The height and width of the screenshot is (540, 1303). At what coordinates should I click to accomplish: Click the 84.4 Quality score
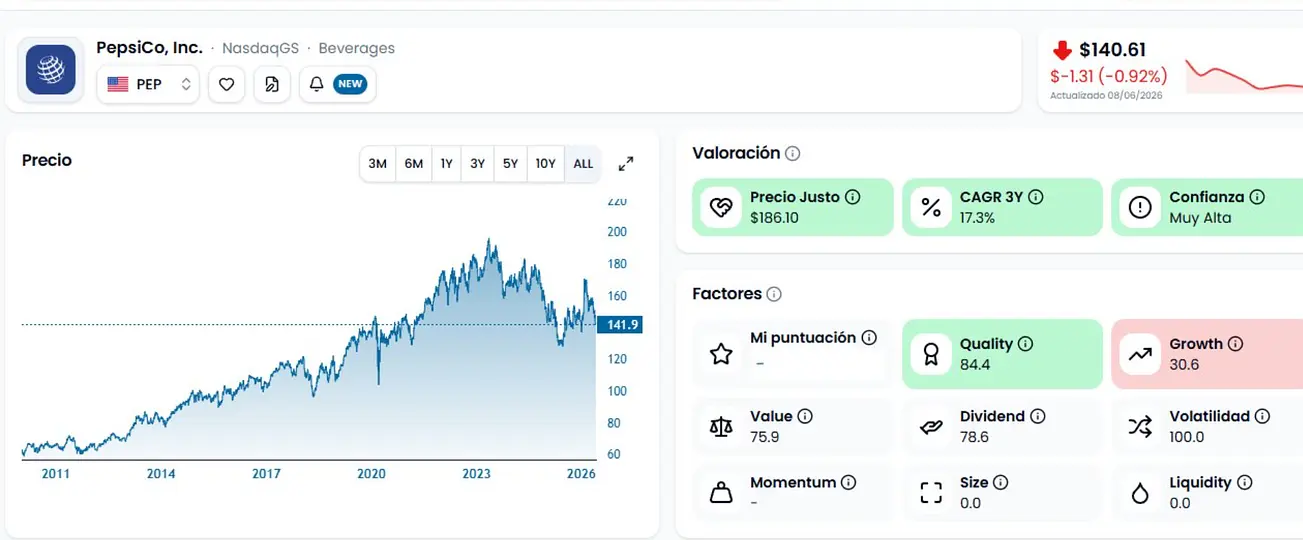pos(974,365)
